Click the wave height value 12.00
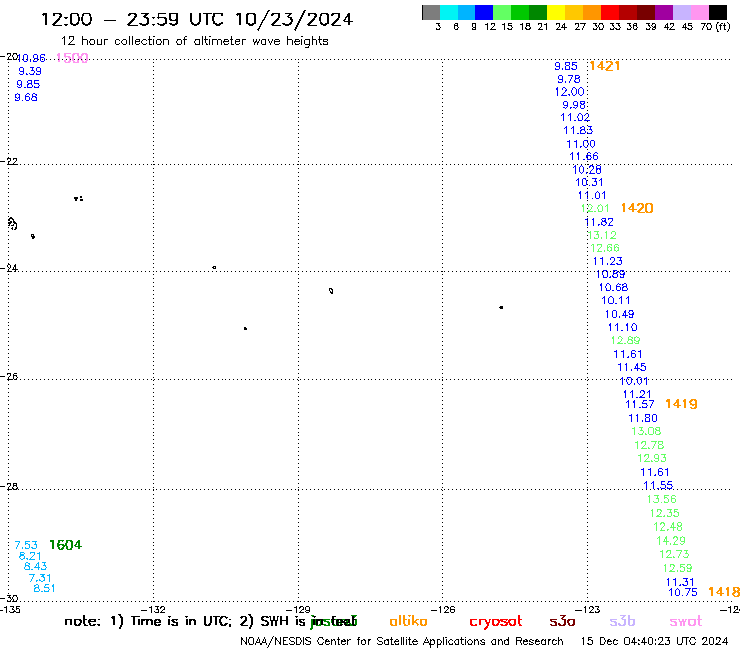Screen dimensions: 740x650 [570, 92]
